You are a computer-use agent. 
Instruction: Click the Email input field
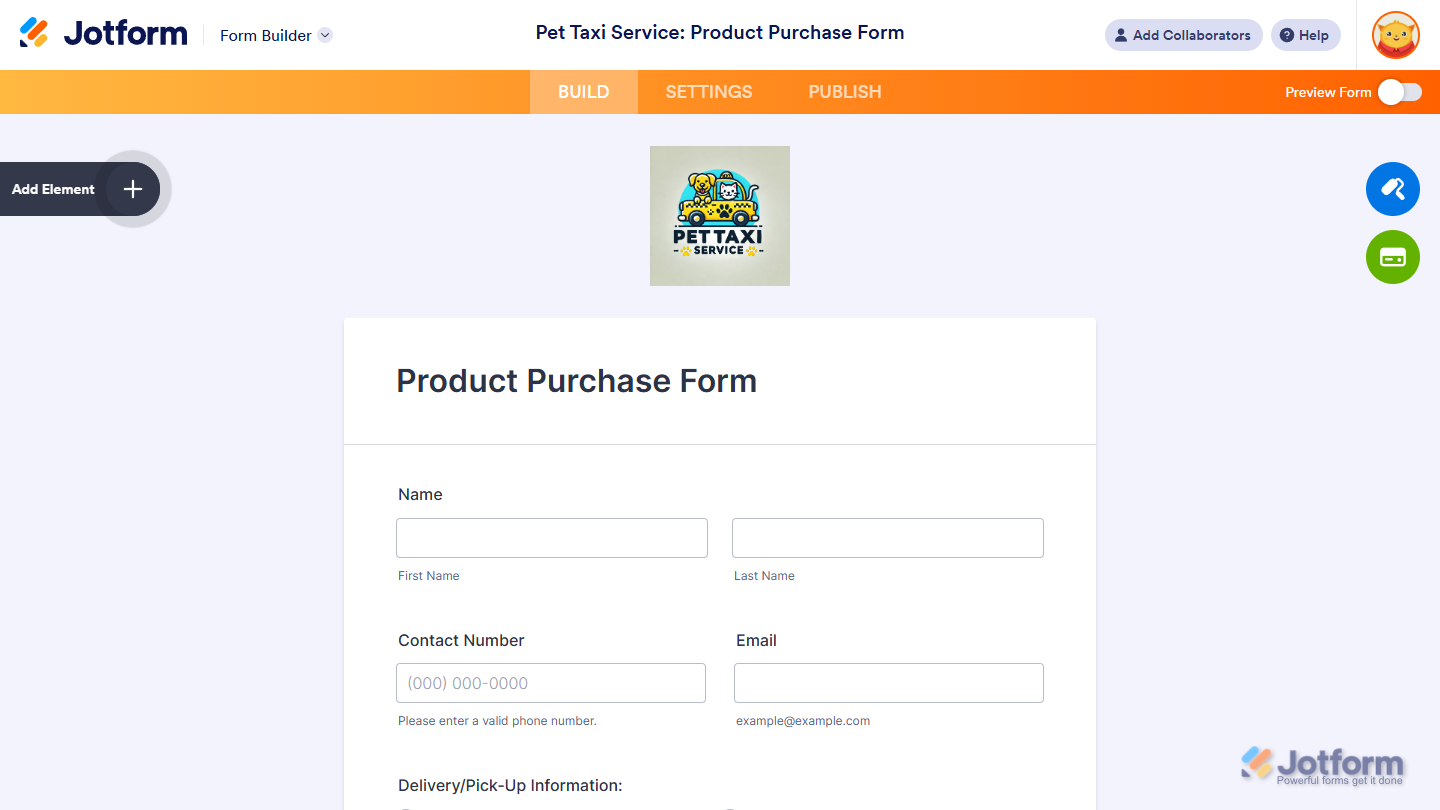[889, 683]
